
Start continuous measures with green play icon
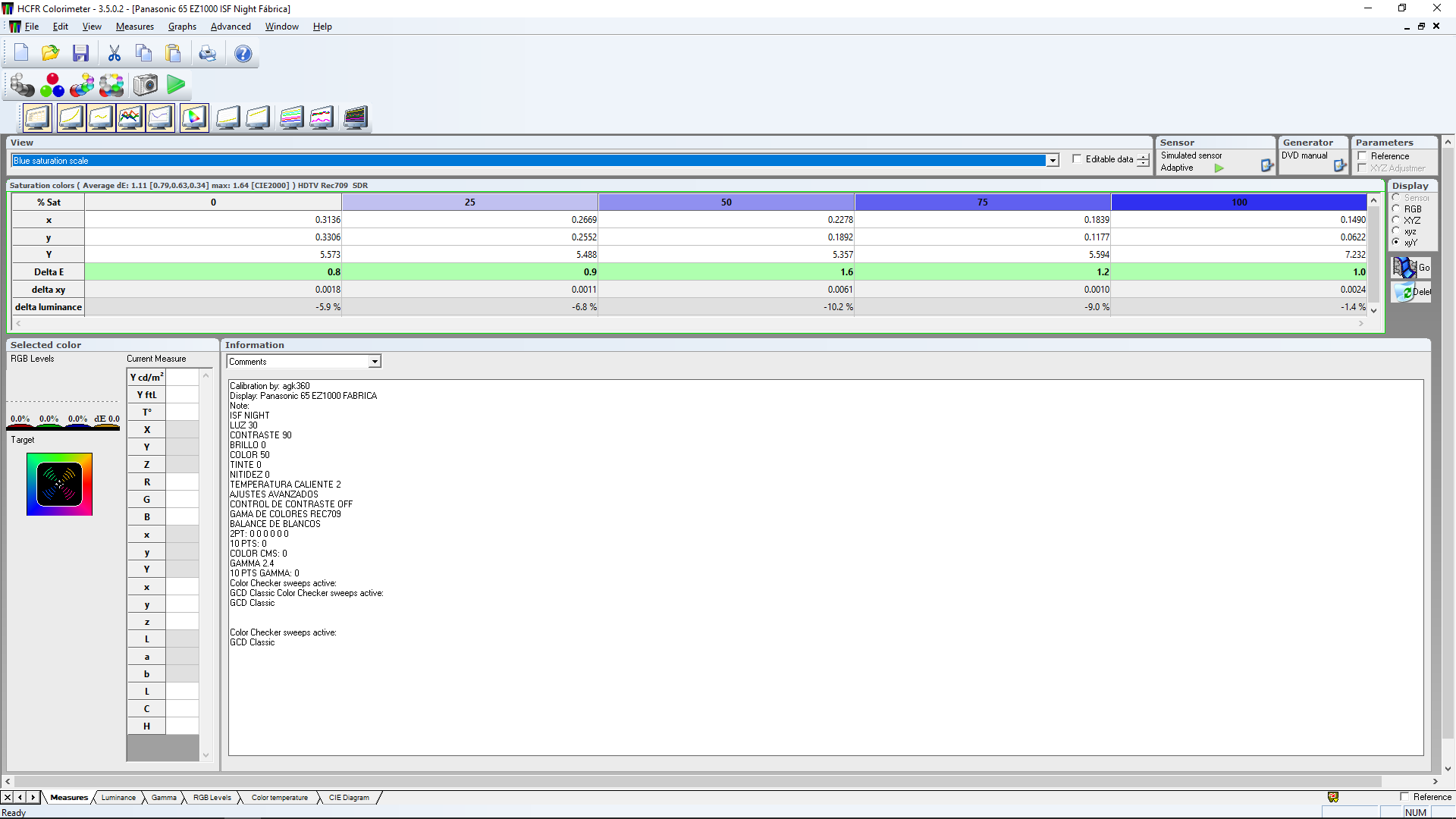176,85
